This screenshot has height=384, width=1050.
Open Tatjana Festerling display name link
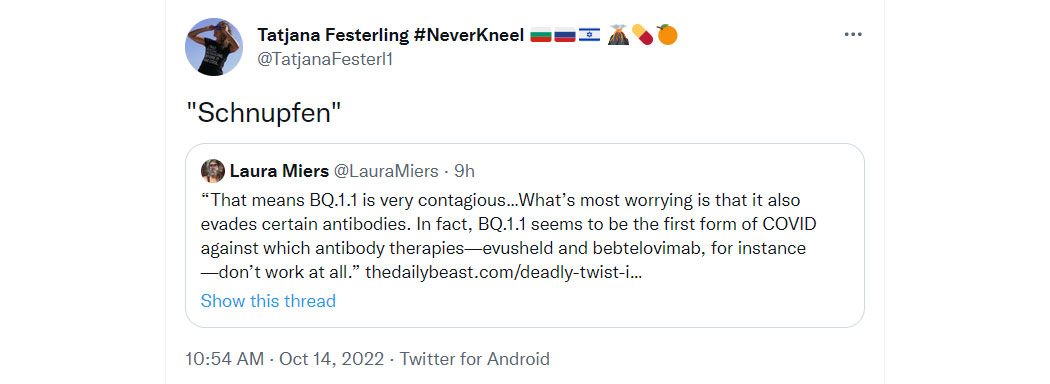click(390, 35)
